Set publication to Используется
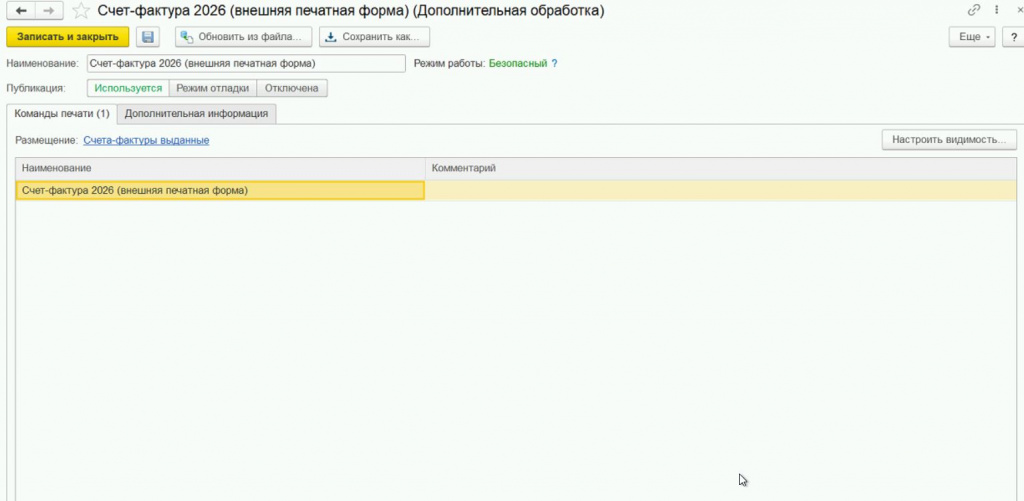This screenshot has height=501, width=1024. point(128,88)
